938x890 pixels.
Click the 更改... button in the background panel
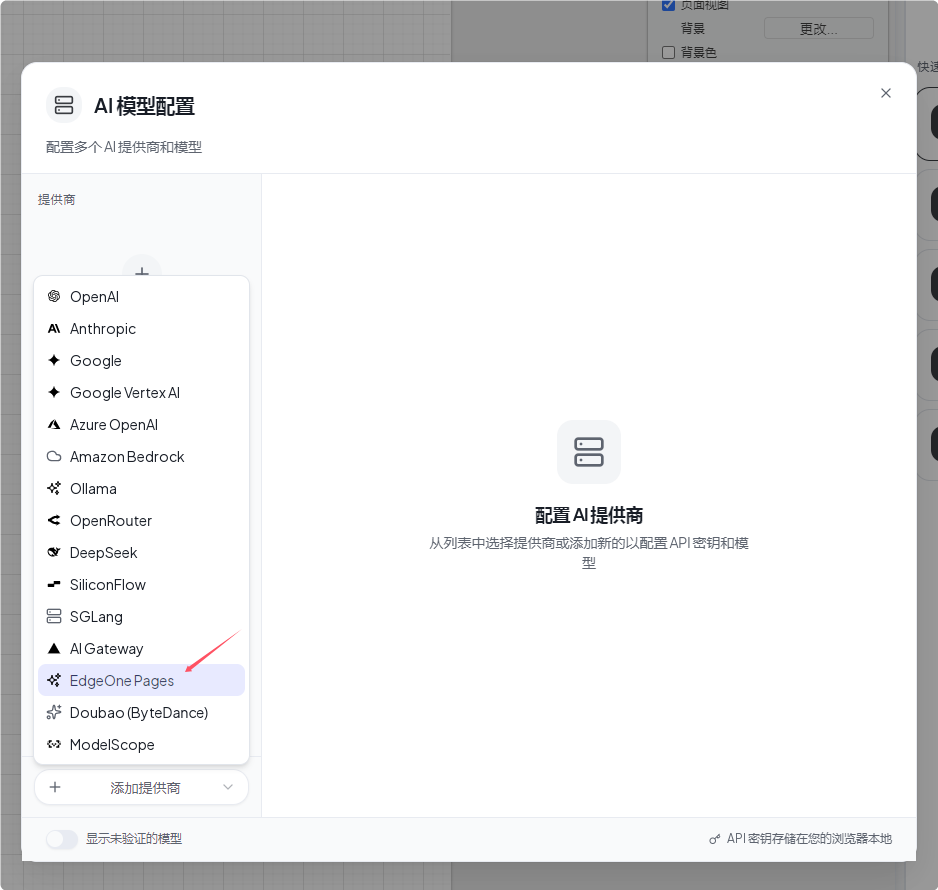818,29
